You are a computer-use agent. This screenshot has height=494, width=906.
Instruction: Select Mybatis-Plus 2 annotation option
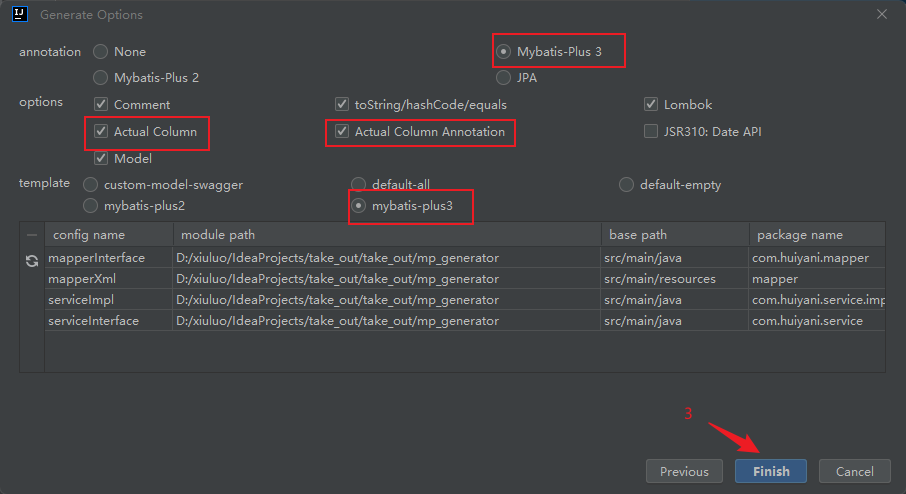click(x=101, y=77)
